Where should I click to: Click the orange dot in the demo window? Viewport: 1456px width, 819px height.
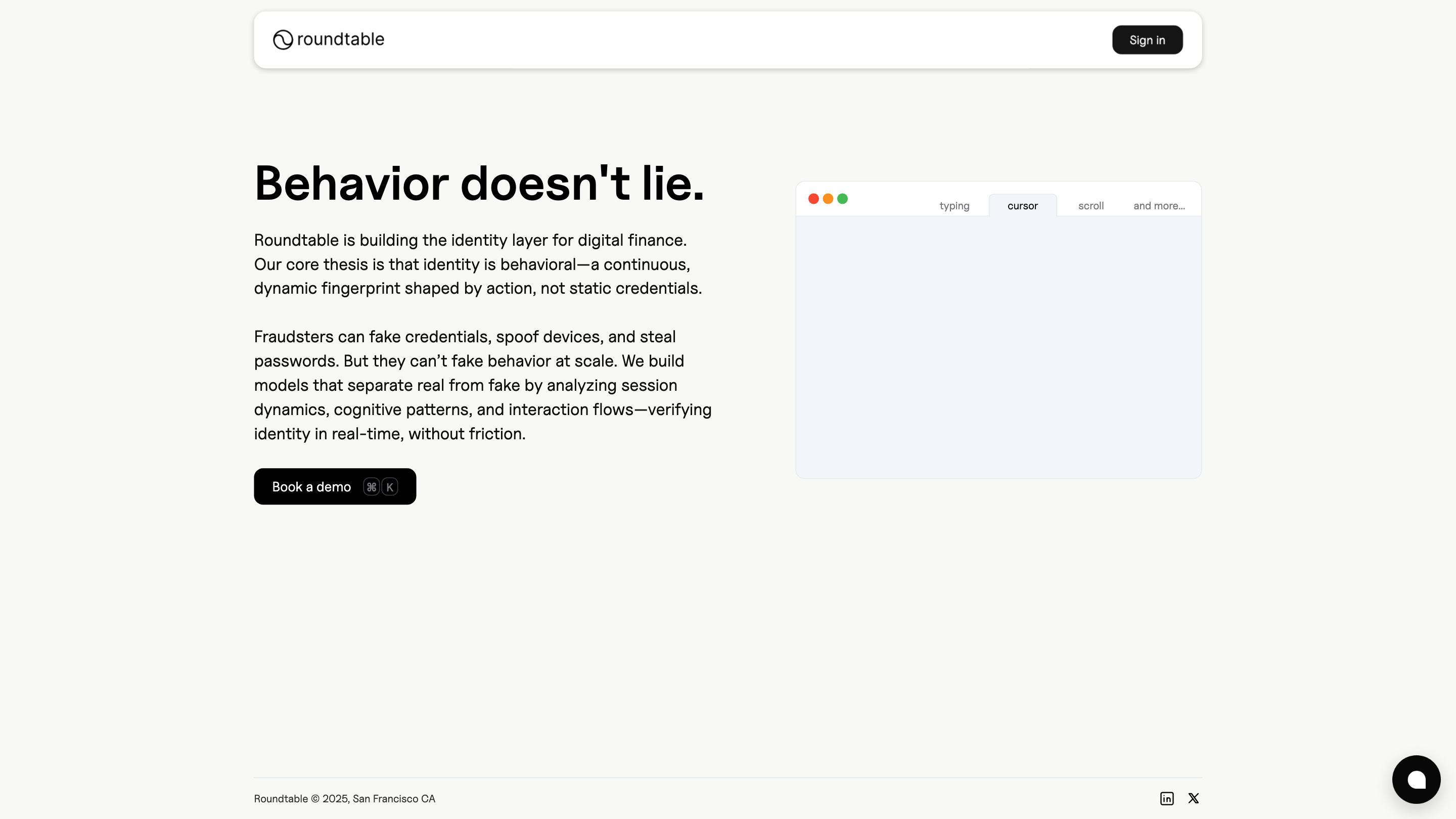828,198
